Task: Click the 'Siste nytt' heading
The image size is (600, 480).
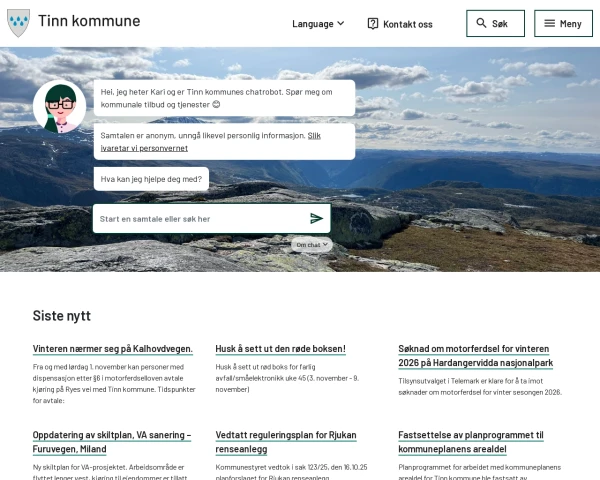Action: (62, 316)
